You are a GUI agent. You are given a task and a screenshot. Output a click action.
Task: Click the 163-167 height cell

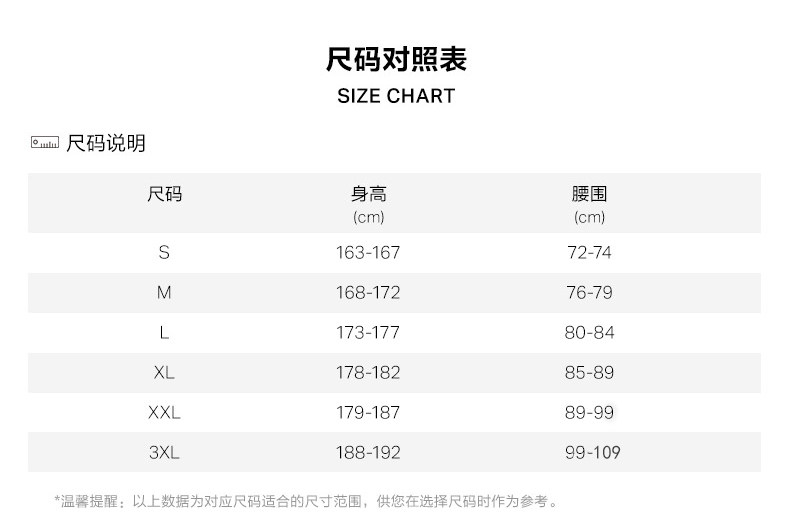pyautogui.click(x=368, y=253)
